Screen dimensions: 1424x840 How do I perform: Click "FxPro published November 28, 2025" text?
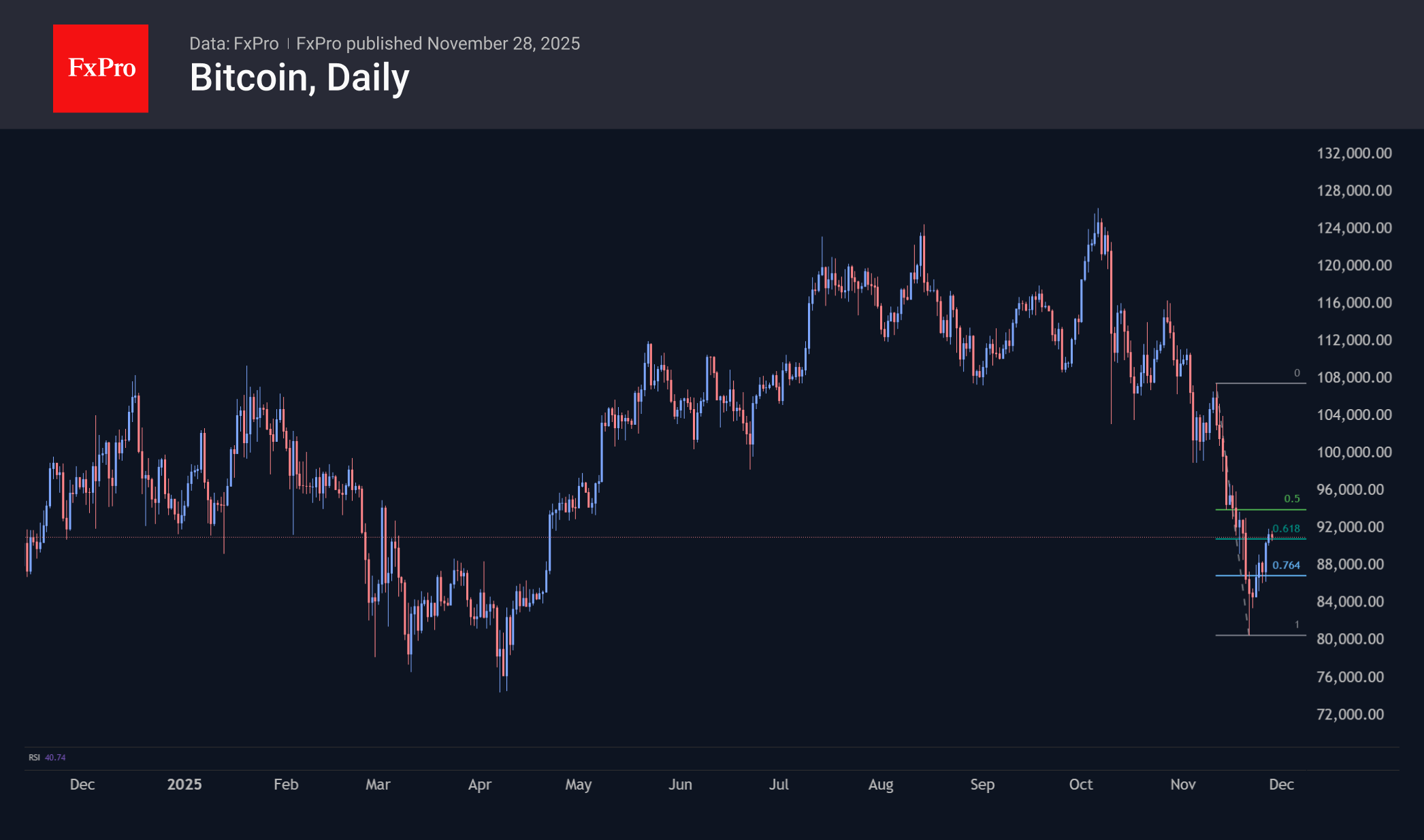pyautogui.click(x=438, y=44)
